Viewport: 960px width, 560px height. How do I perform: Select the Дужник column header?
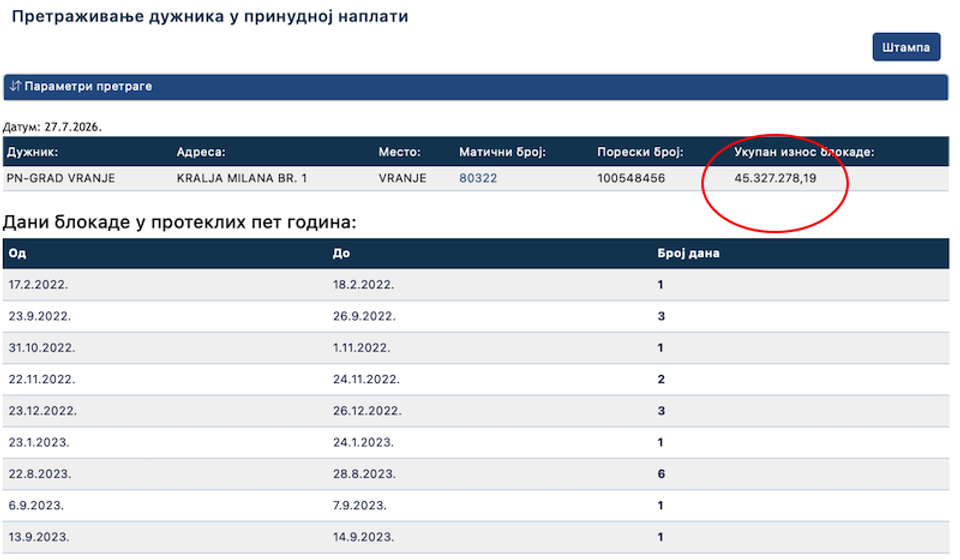(x=32, y=152)
